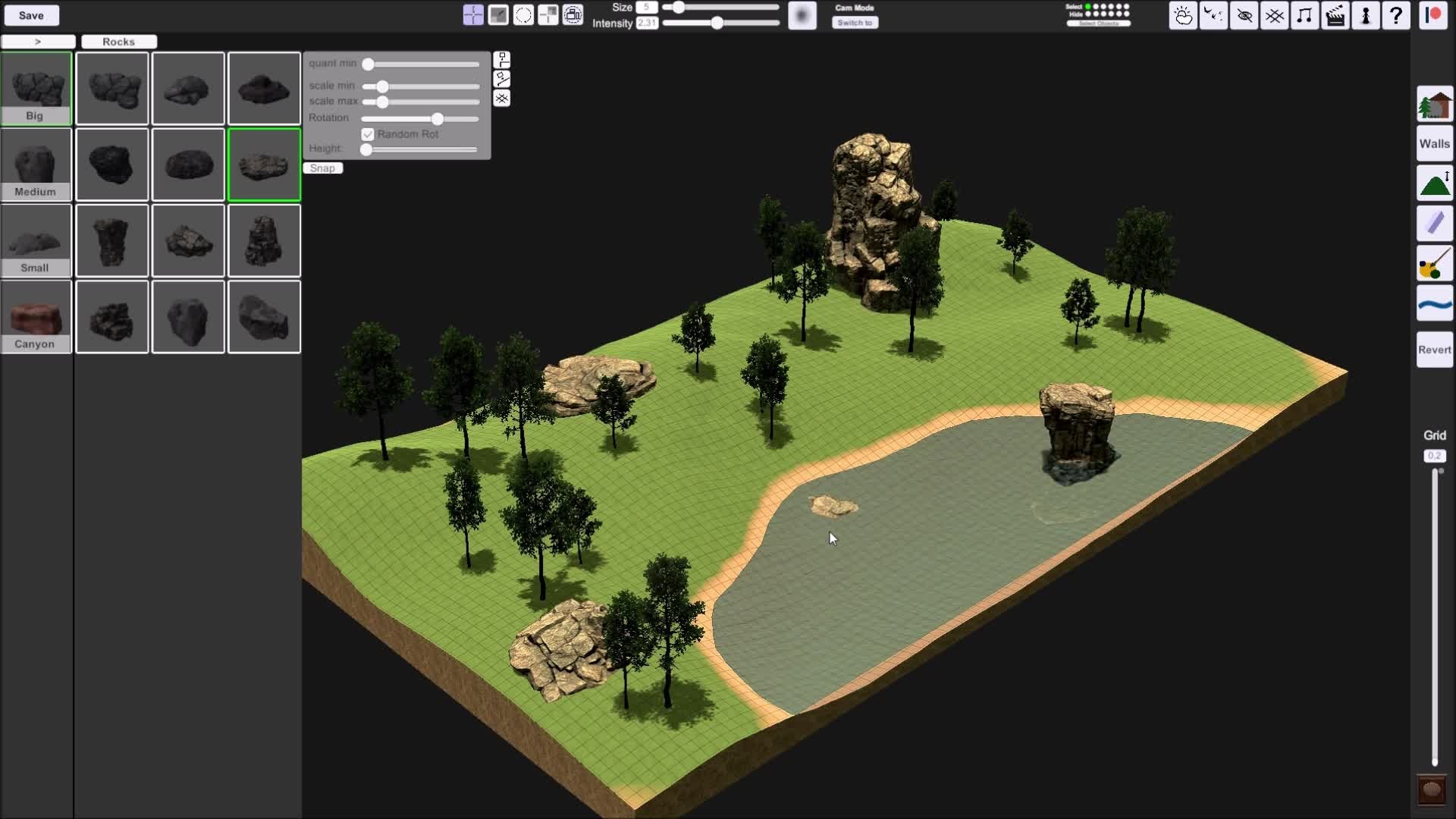Toggle the crossed-out eye visibility icon

pyautogui.click(x=1244, y=15)
